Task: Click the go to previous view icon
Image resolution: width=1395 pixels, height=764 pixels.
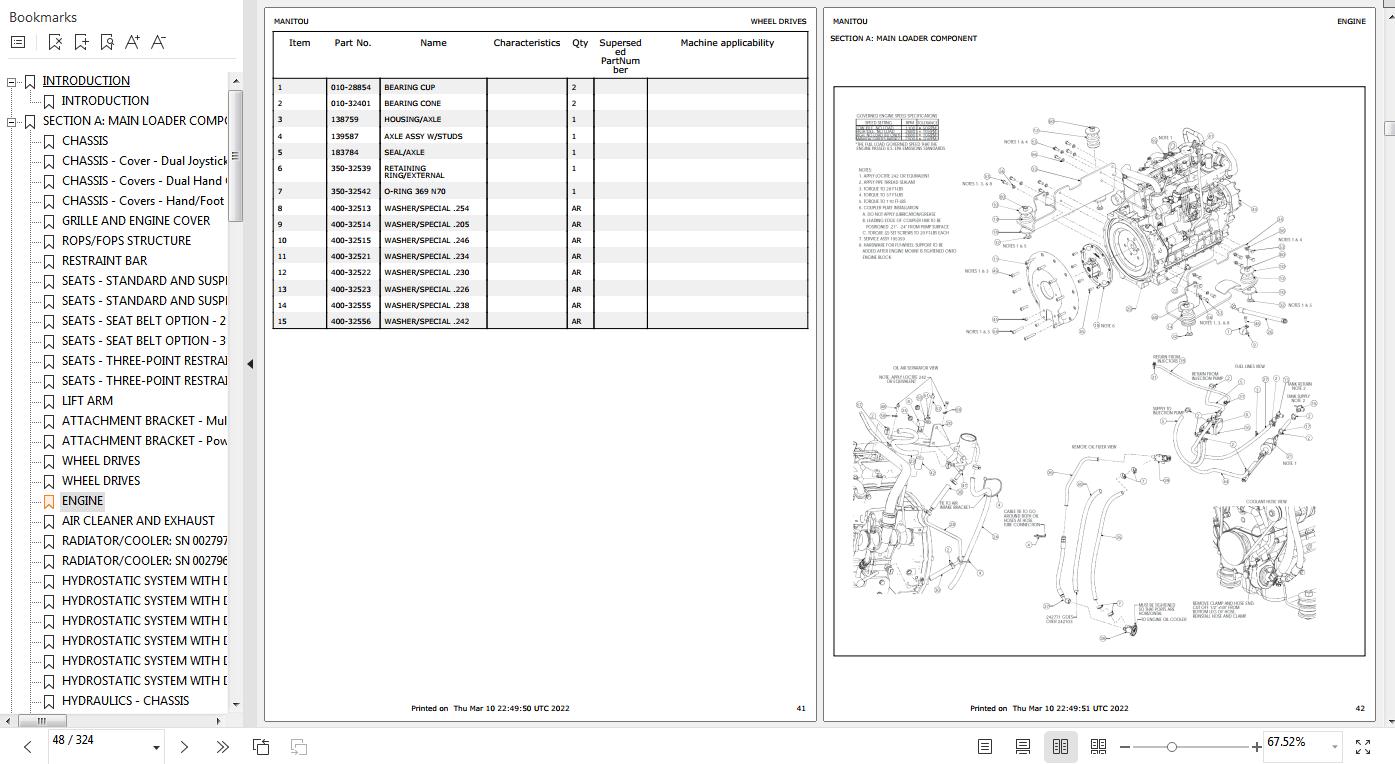Action: (x=261, y=746)
